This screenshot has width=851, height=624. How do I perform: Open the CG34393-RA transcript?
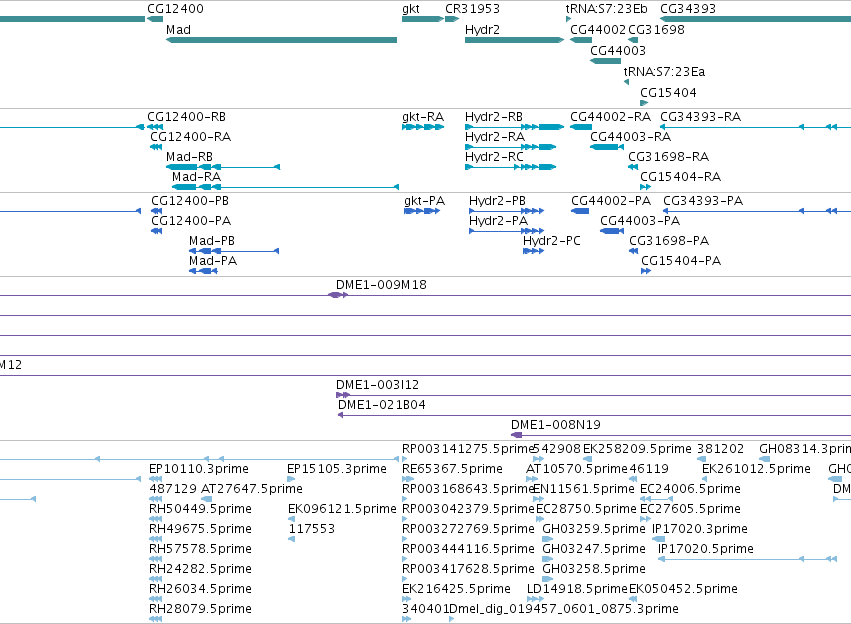coord(755,127)
